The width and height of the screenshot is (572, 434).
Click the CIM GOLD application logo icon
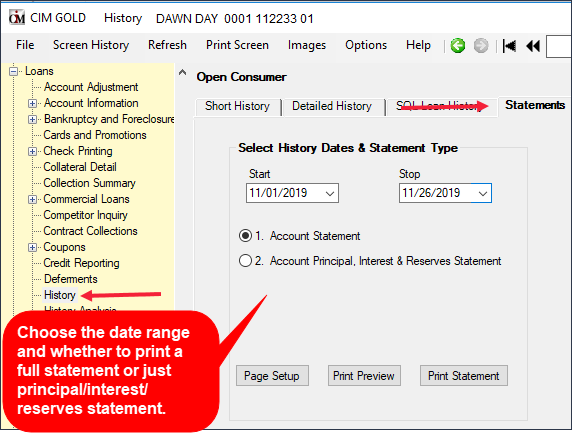17,18
